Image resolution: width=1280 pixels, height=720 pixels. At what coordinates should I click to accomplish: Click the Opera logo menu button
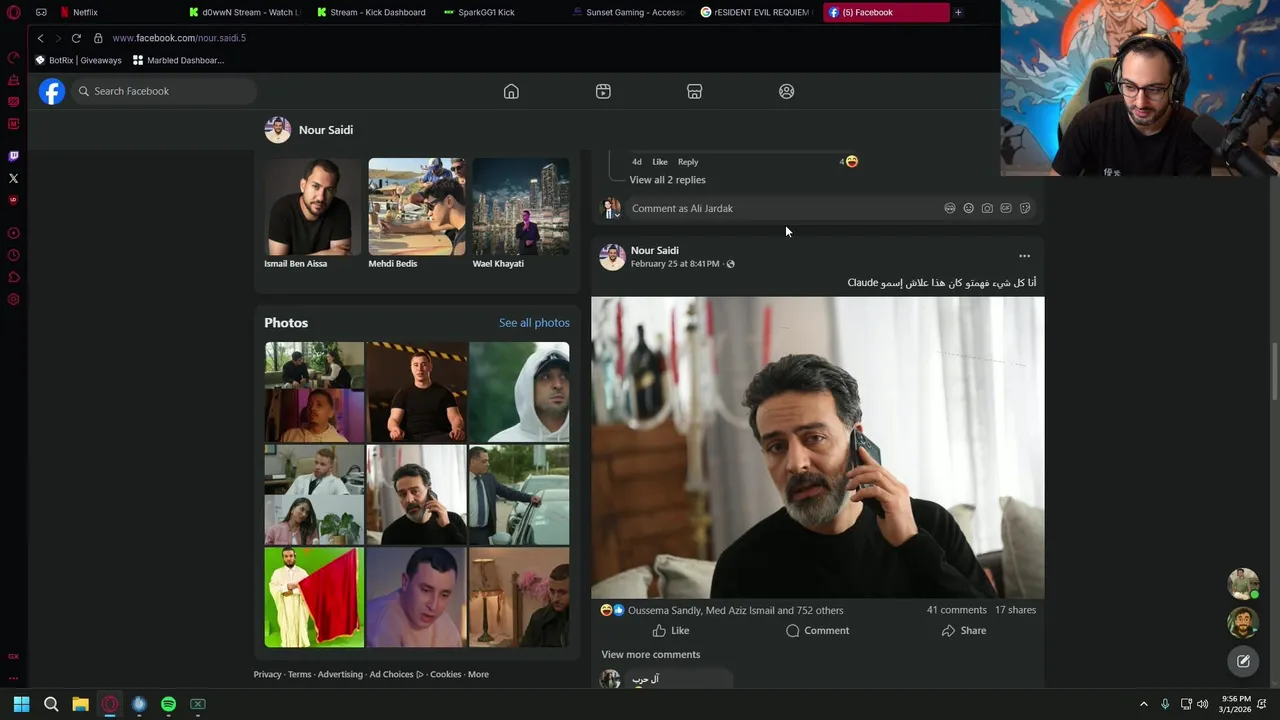click(x=13, y=12)
